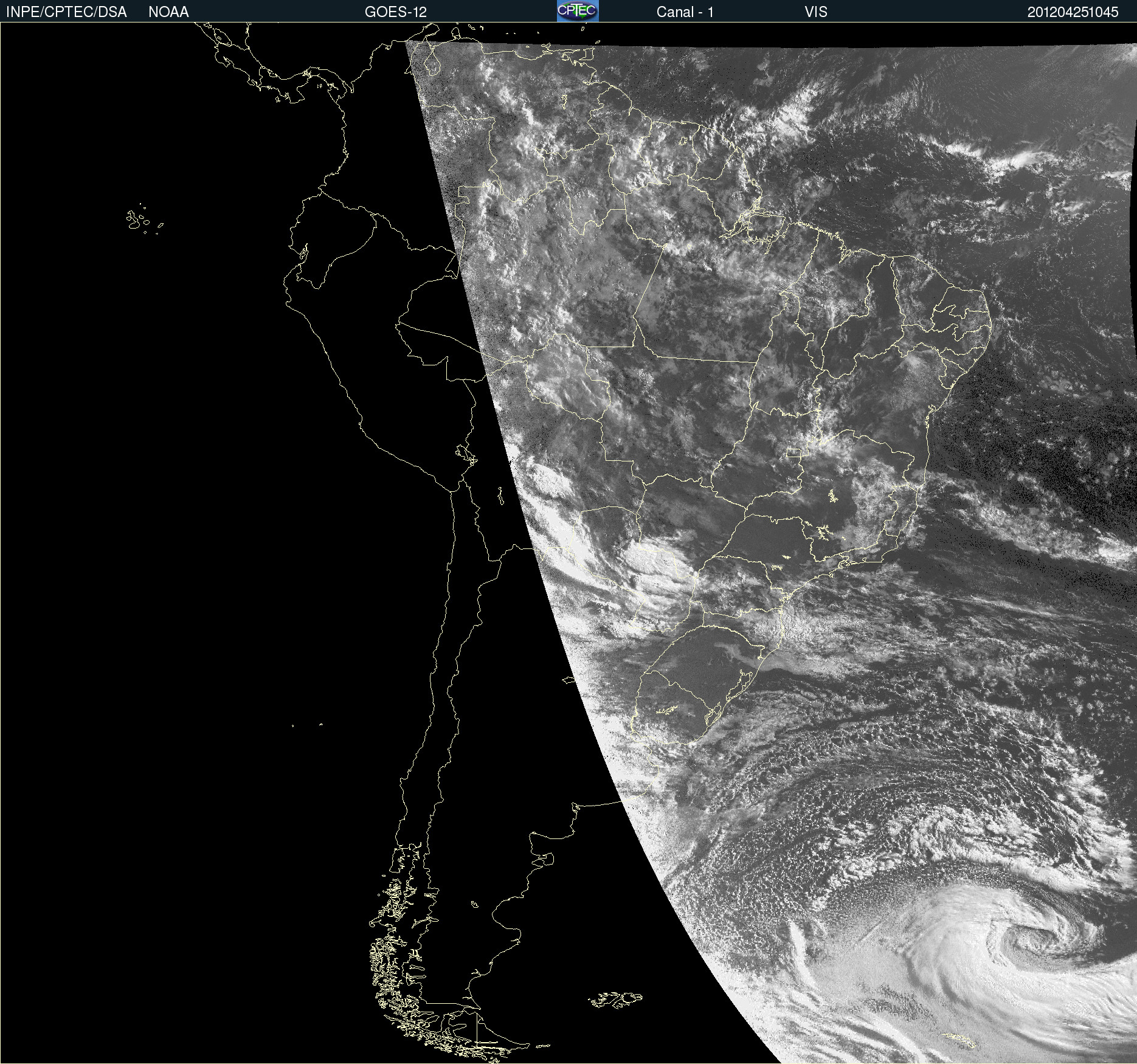
Task: Click the INPE/CPTEC/DSA header text
Action: click(66, 12)
